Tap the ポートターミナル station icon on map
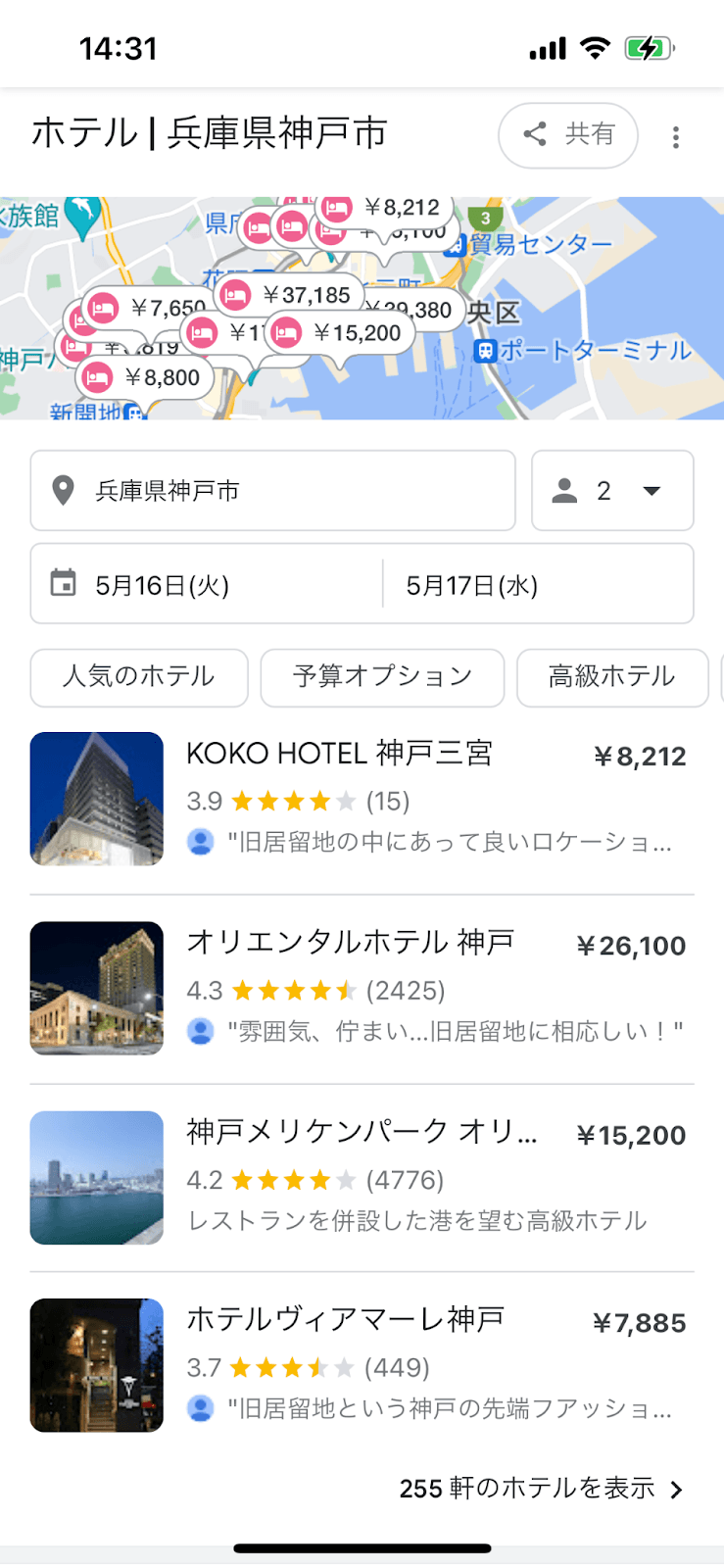The width and height of the screenshot is (724, 1568). (x=485, y=351)
